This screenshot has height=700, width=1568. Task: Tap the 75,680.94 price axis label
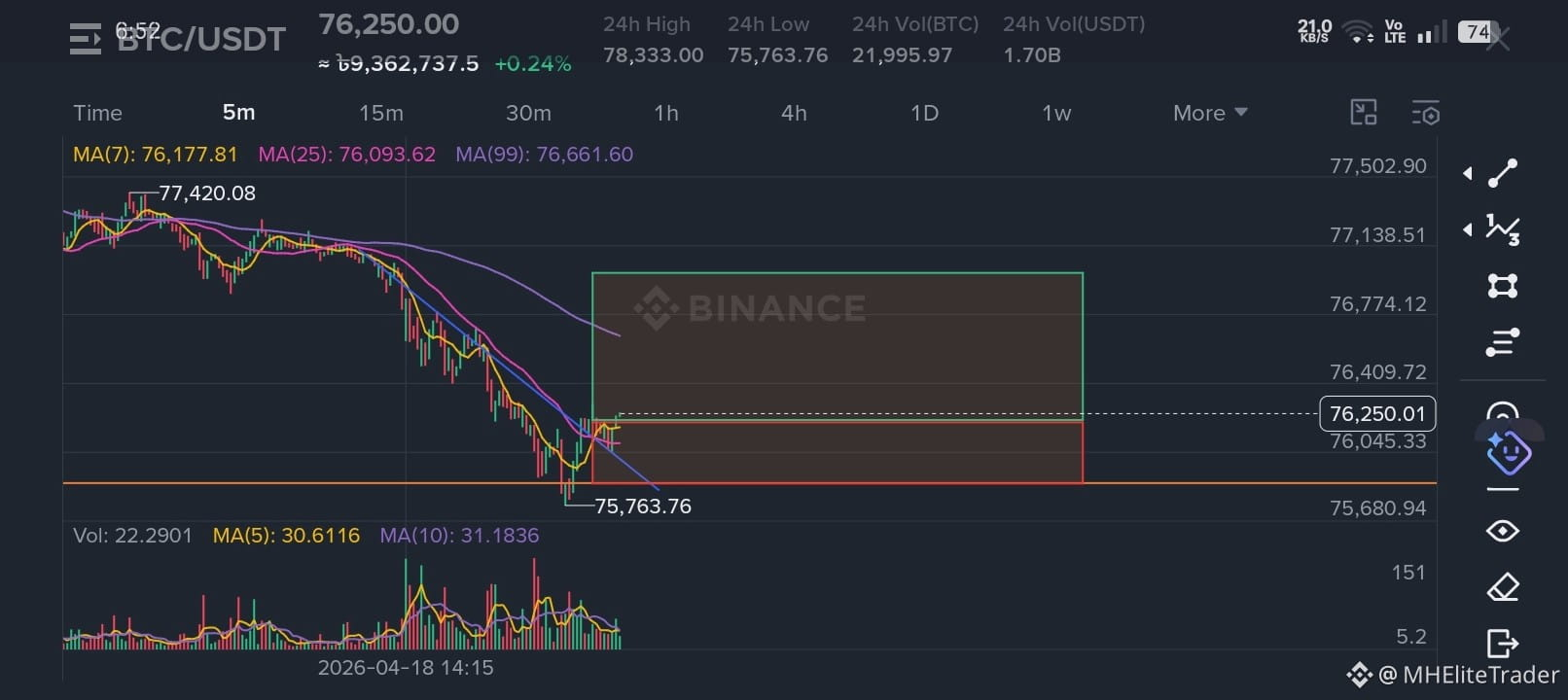coord(1378,508)
